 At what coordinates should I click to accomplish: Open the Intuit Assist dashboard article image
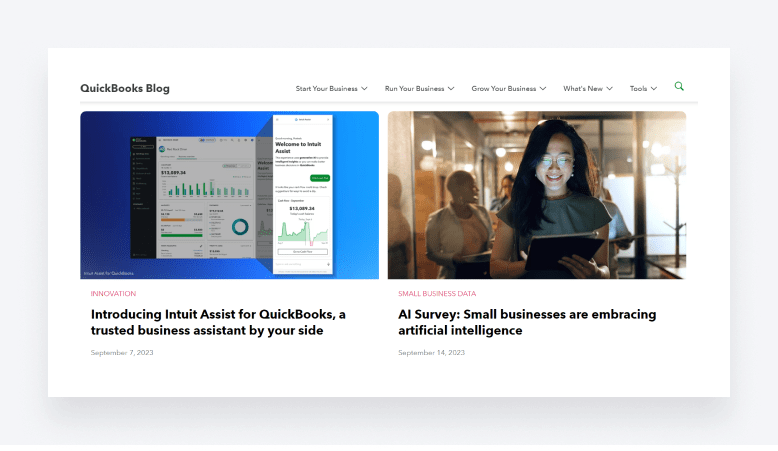229,195
